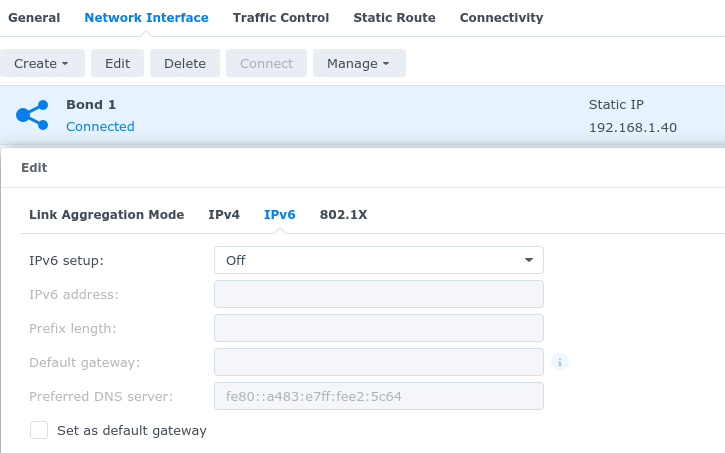
Task: Click the Bond 1 share icon
Action: tap(32, 115)
